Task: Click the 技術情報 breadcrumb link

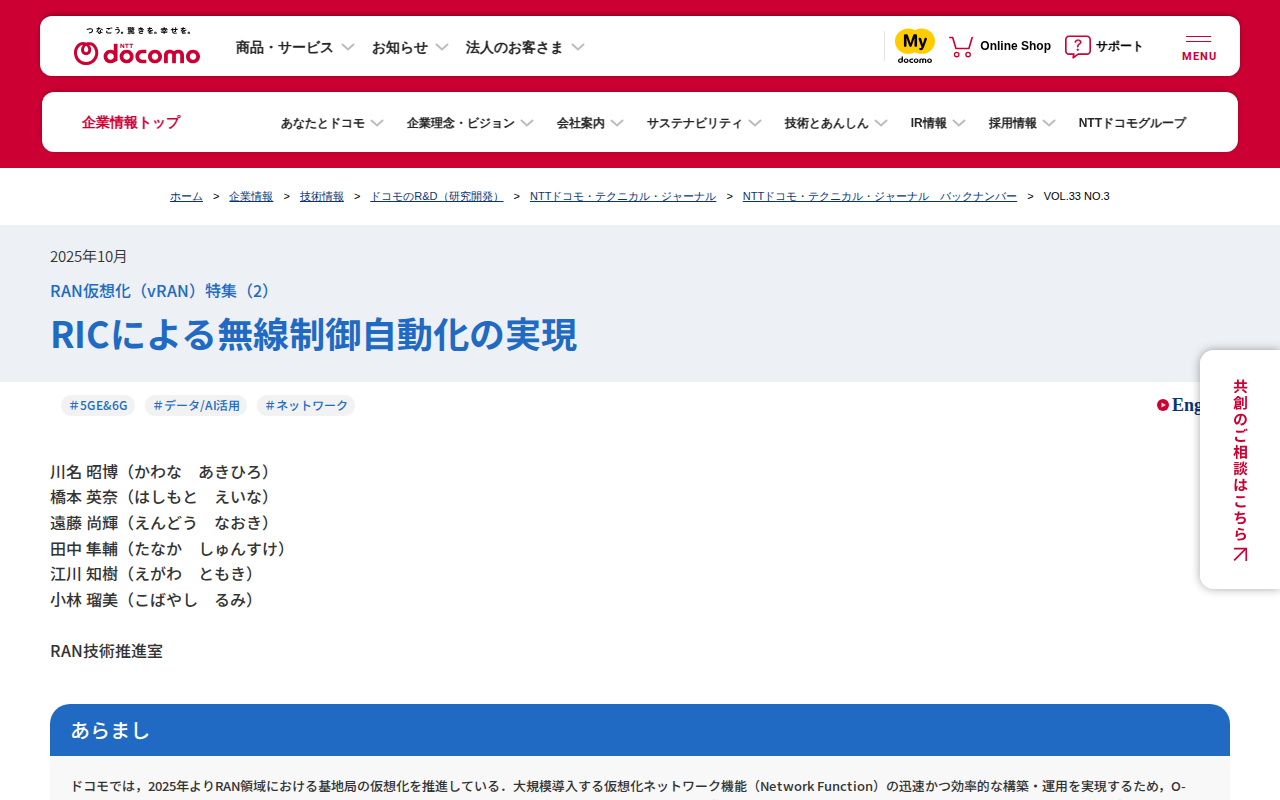Action: tap(322, 196)
